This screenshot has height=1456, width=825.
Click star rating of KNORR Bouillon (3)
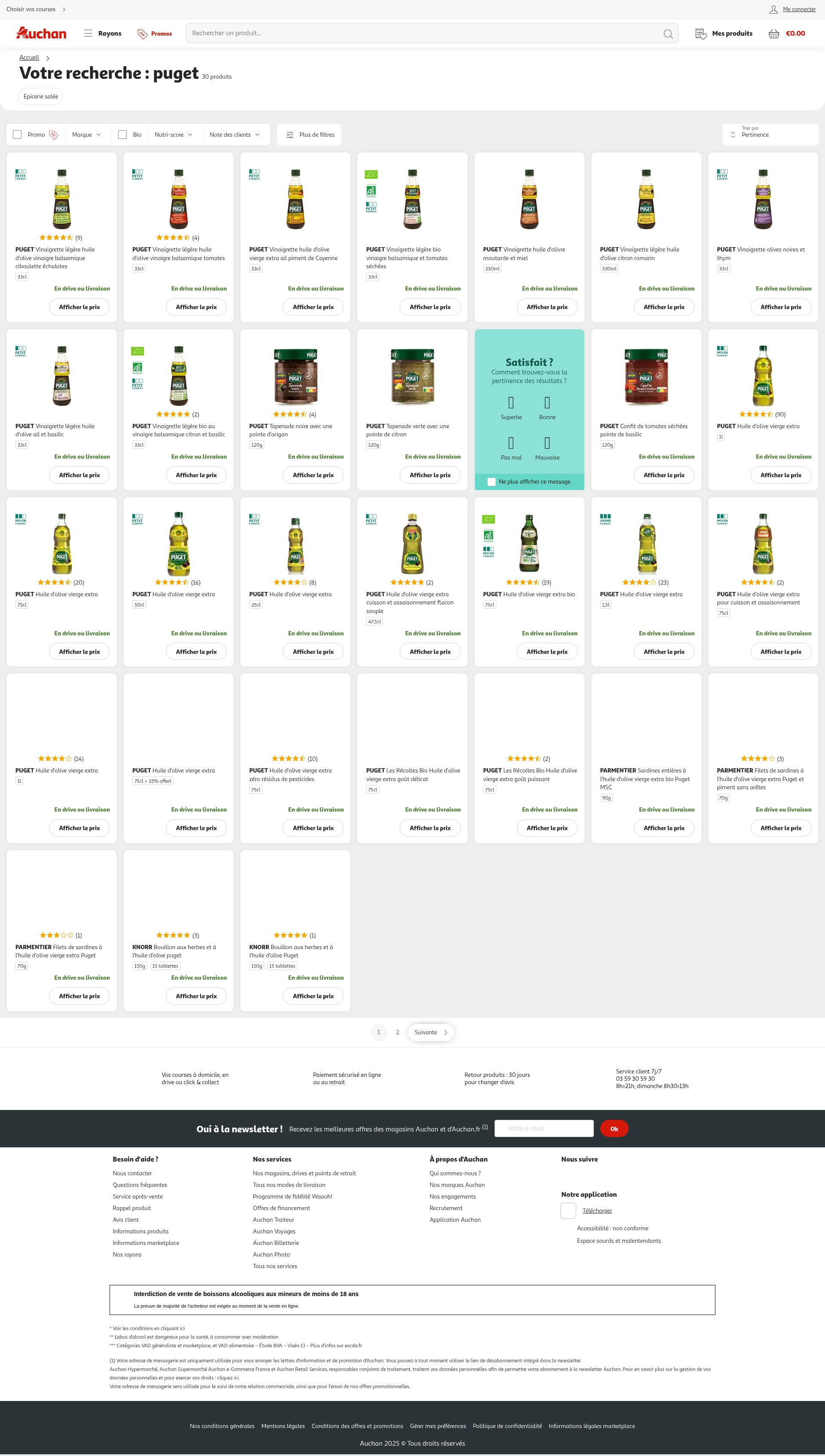173,935
